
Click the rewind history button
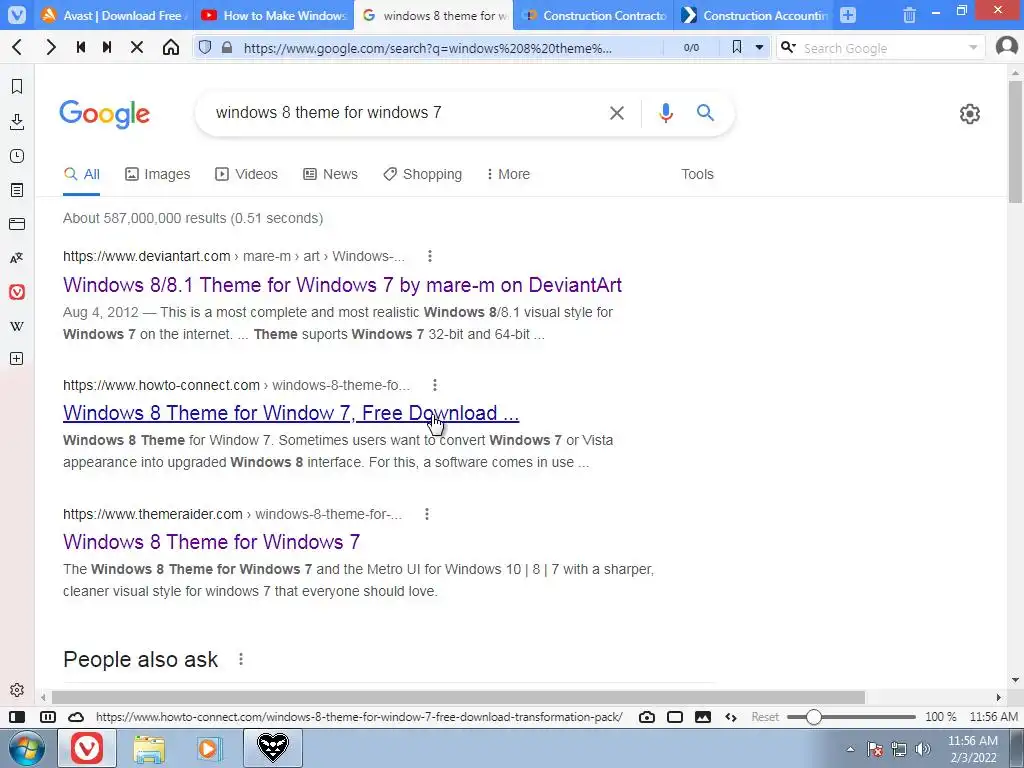tap(81, 47)
